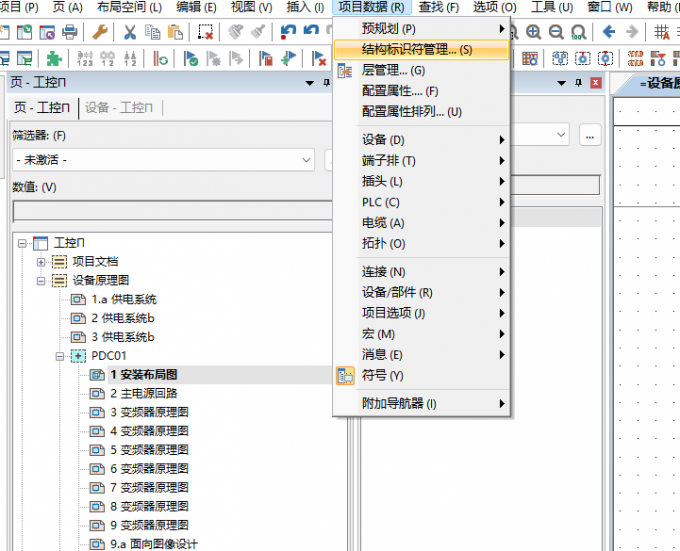Expand the 预规划 (P) submenu
The width and height of the screenshot is (680, 551).
(421, 29)
